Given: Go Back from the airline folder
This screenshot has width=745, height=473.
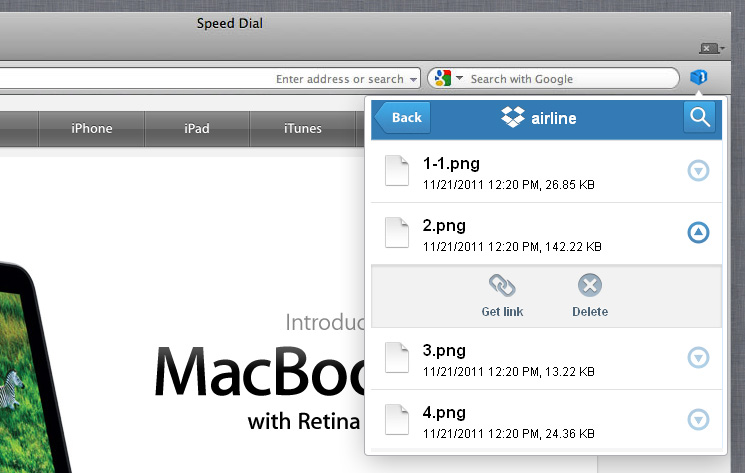Looking at the screenshot, I should pos(403,117).
